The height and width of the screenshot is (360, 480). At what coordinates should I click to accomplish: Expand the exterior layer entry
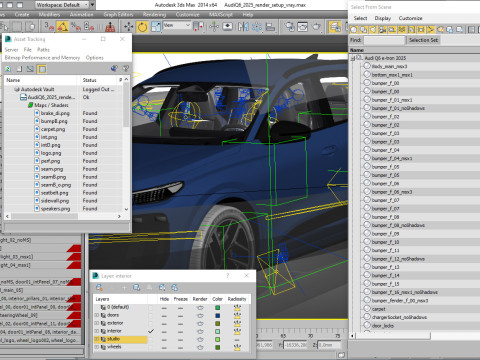click(97, 323)
